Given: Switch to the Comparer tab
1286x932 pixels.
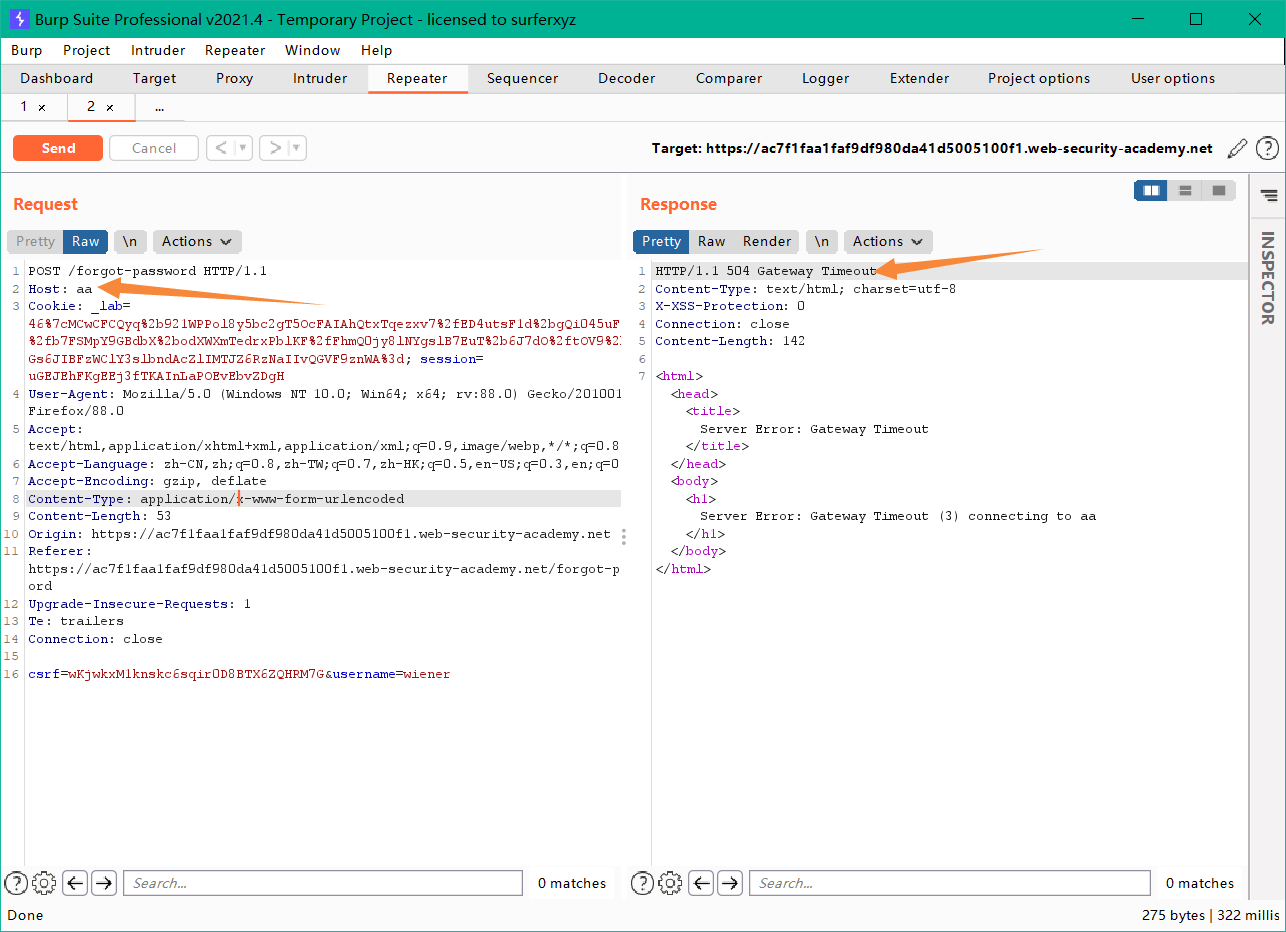Looking at the screenshot, I should coord(729,78).
